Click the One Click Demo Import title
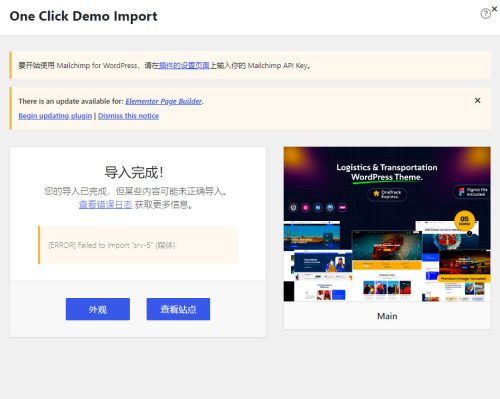Screen dimensions: 500x399 point(83,16)
